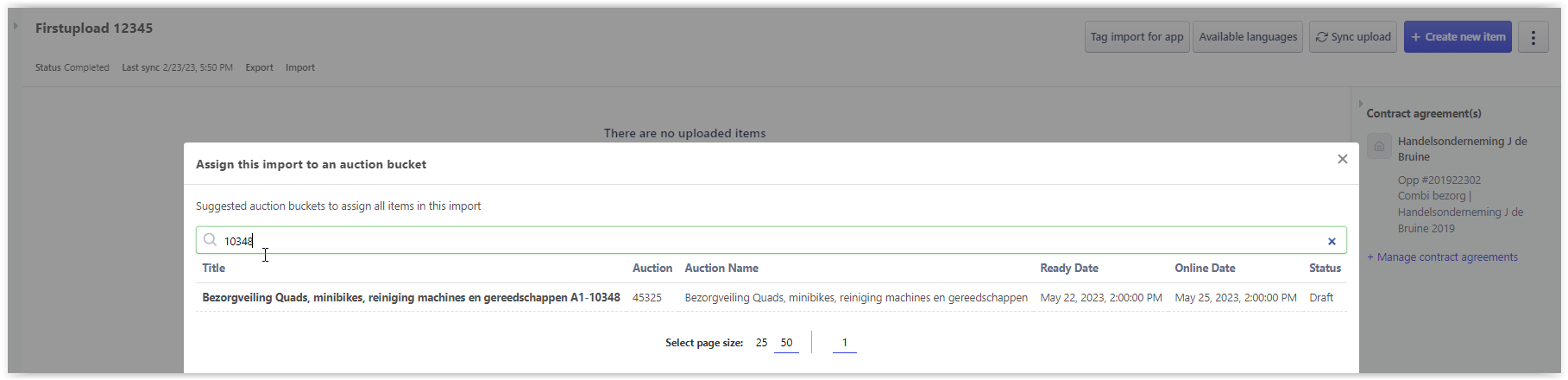Open the Import option
Image resolution: width=1568 pixels, height=380 pixels.
click(x=299, y=67)
